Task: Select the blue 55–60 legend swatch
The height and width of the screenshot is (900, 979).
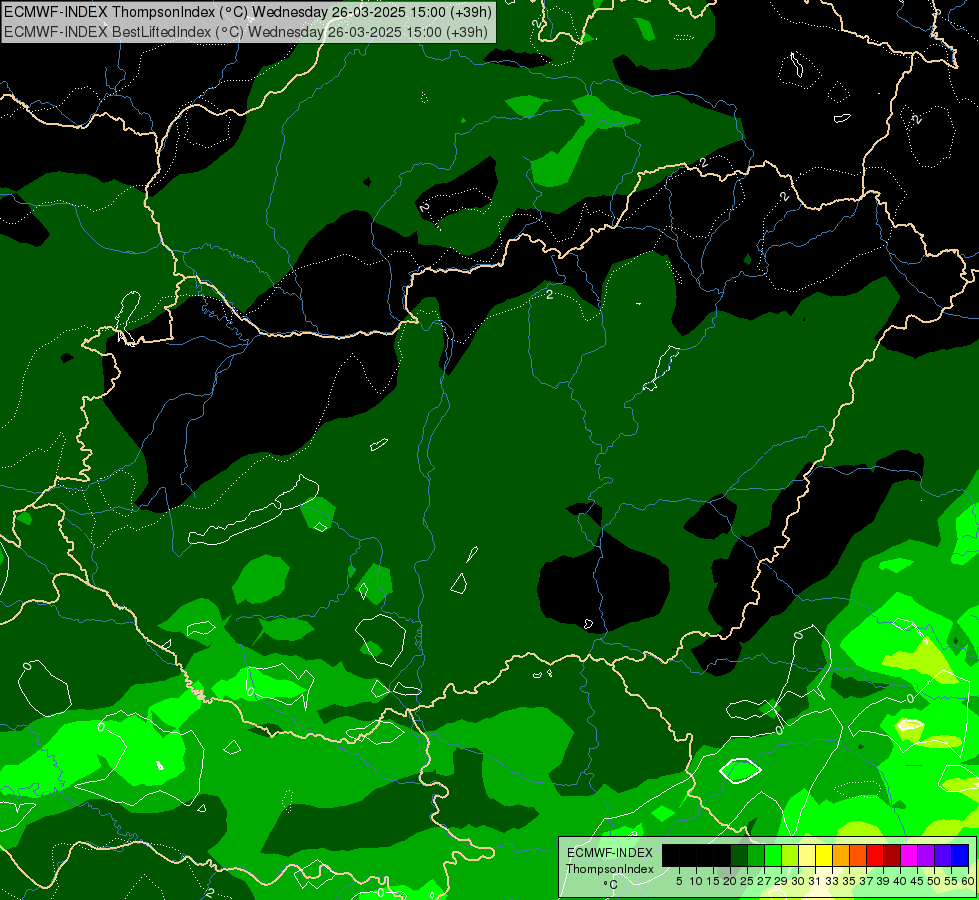Action: point(960,855)
